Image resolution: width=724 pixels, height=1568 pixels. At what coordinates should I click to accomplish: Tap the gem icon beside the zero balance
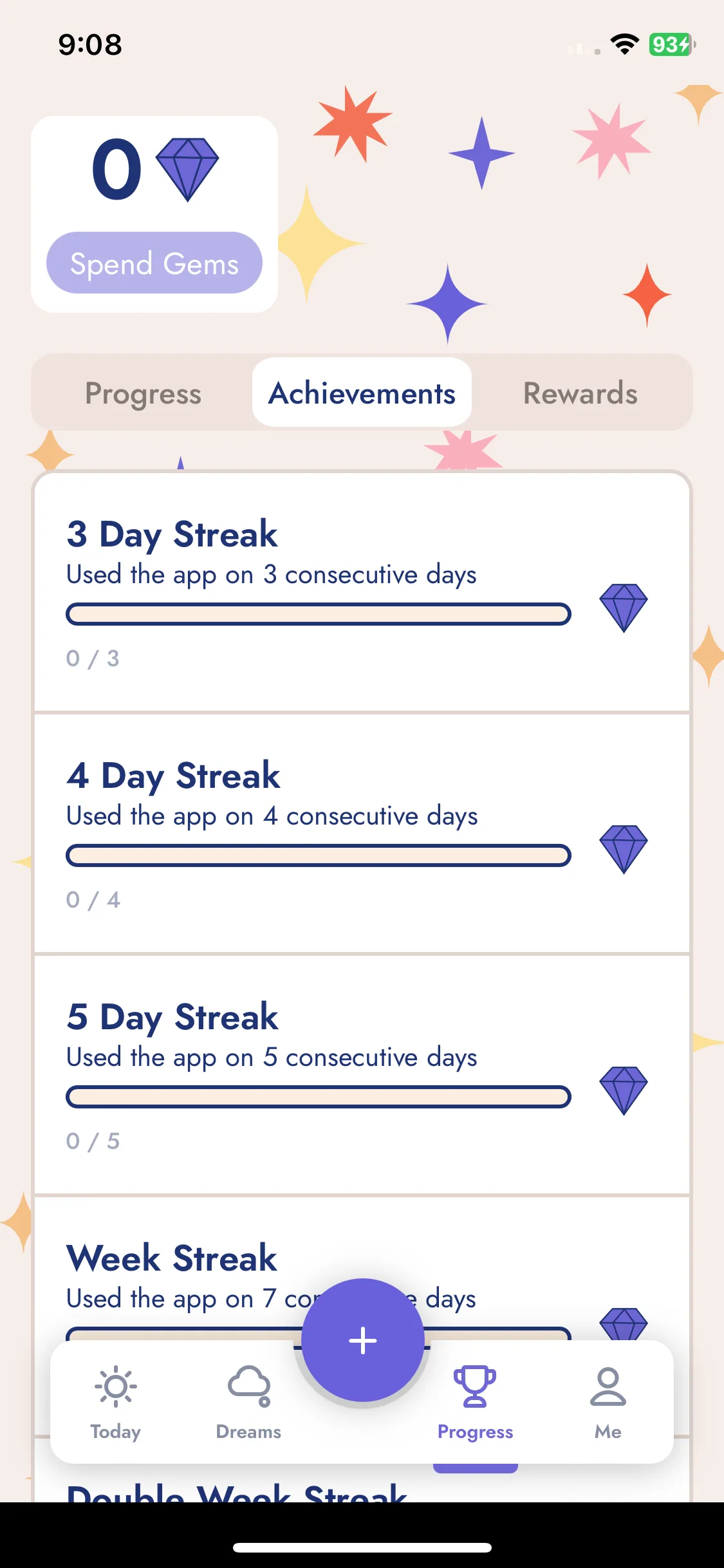click(187, 169)
